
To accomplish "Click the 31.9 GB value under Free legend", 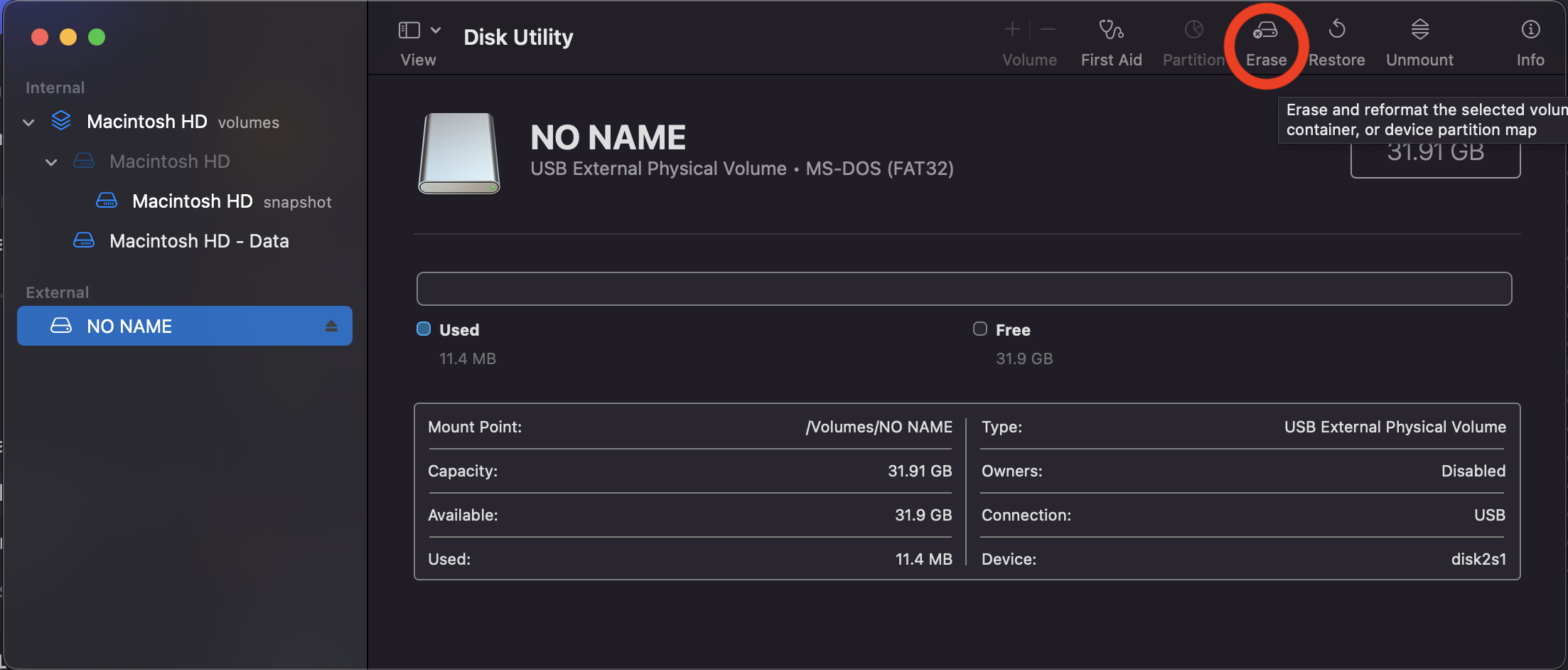I will pos(1024,358).
